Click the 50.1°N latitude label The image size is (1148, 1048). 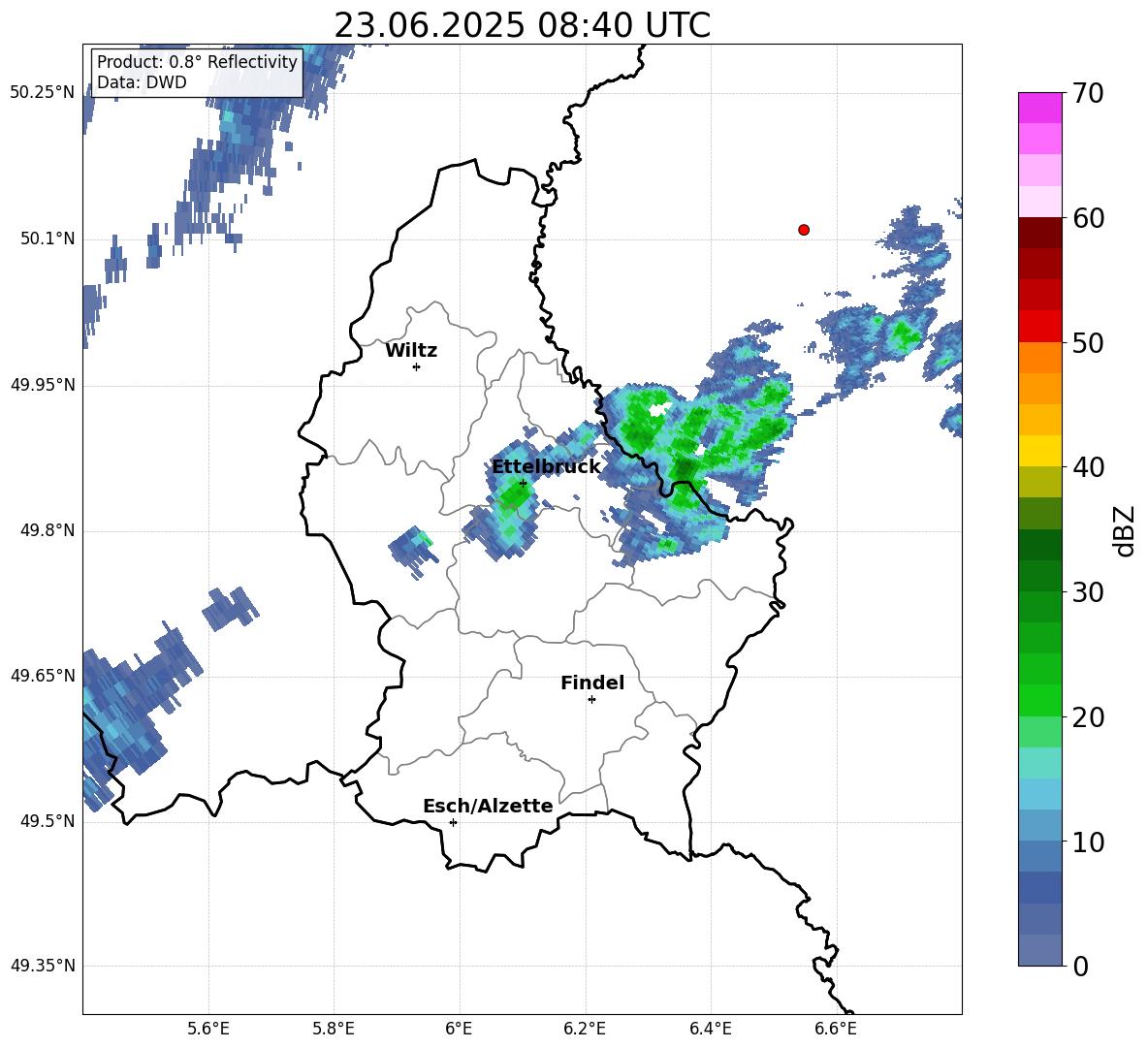point(47,238)
